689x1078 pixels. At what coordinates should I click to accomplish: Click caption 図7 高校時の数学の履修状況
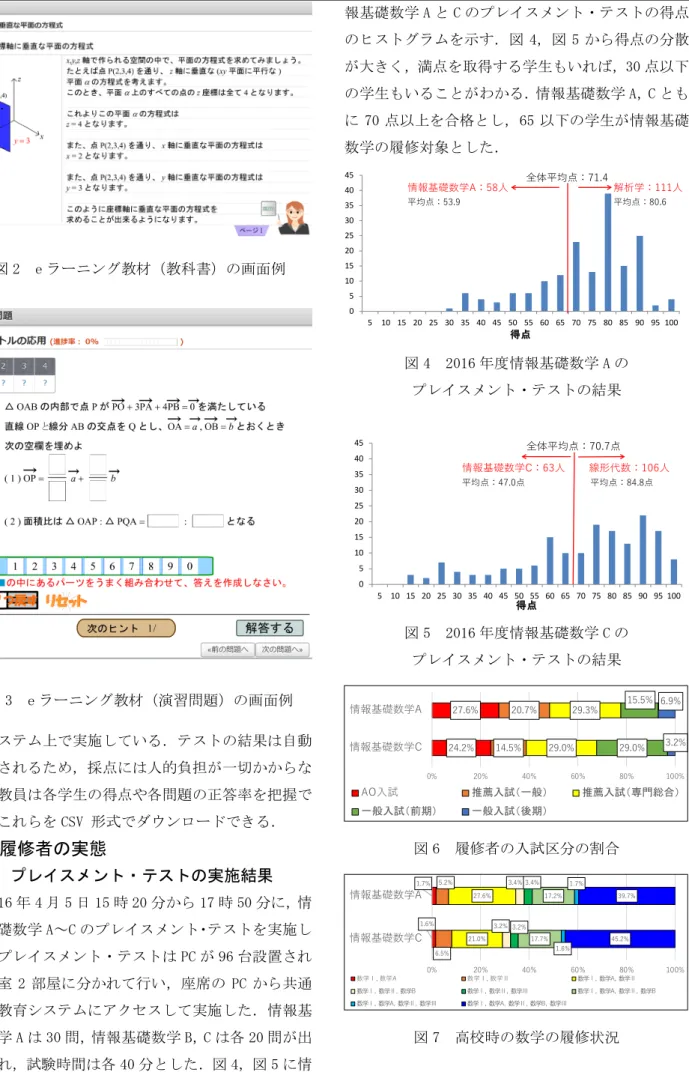click(516, 1037)
